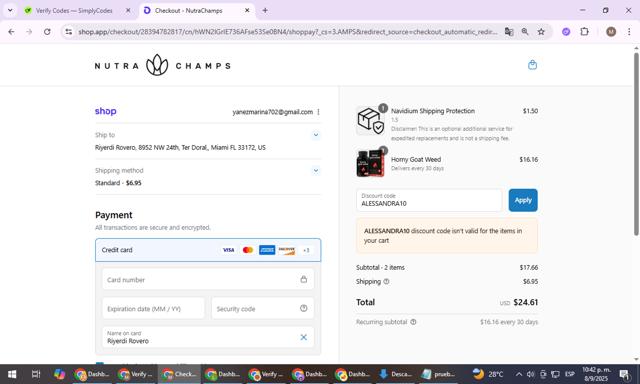This screenshot has height=384, width=640.
Task: Open the Shipping info help icon
Action: tap(386, 282)
